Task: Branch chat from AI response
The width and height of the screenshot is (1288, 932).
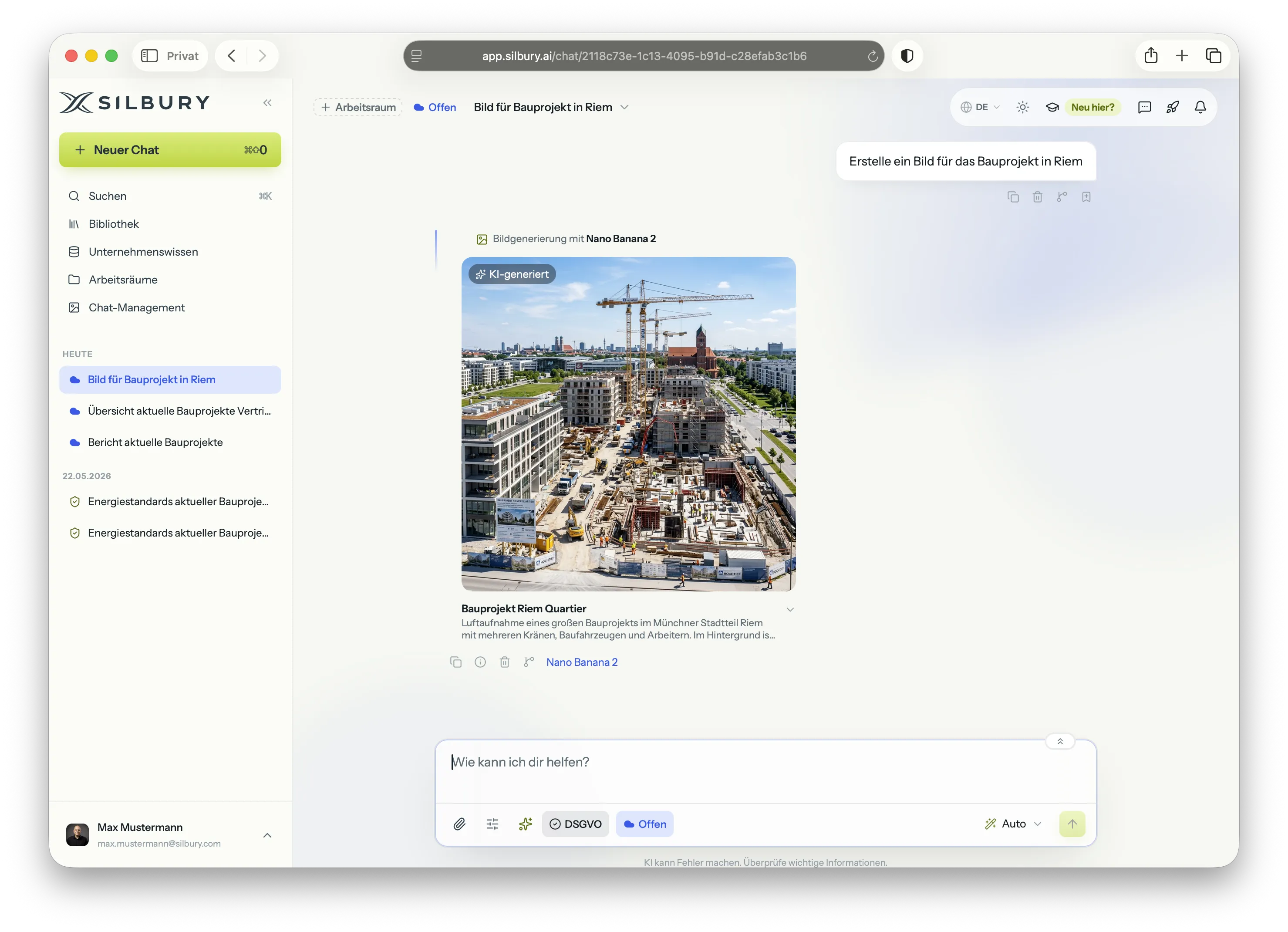Action: 529,662
